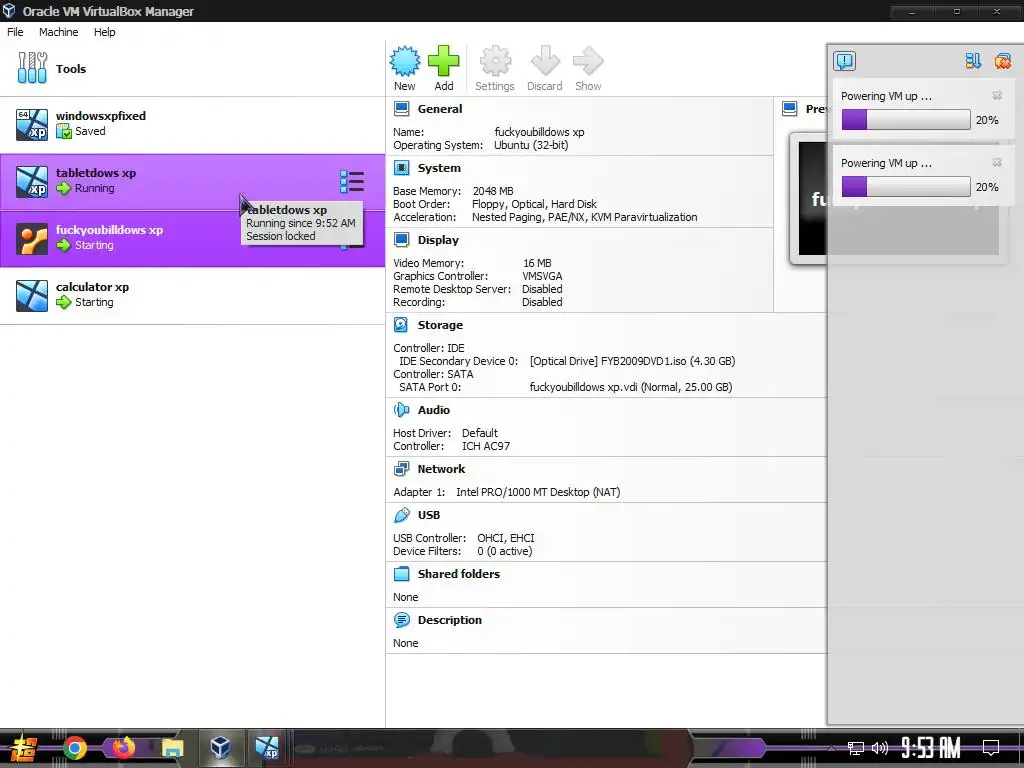Select the windowsxpfixed virtual machine

[x=193, y=125]
